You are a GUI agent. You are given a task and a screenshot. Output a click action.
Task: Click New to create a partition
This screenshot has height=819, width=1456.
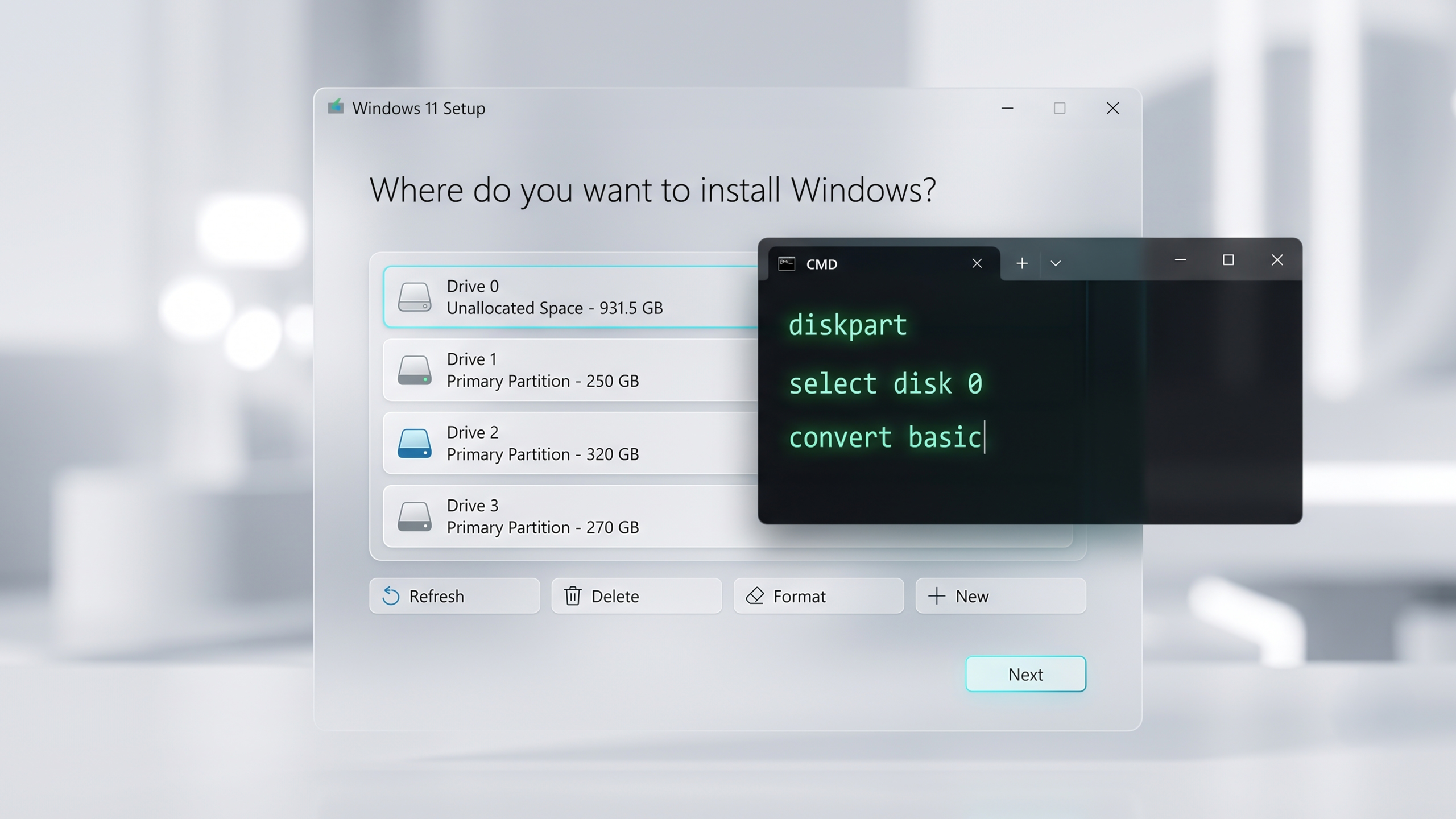(1000, 596)
